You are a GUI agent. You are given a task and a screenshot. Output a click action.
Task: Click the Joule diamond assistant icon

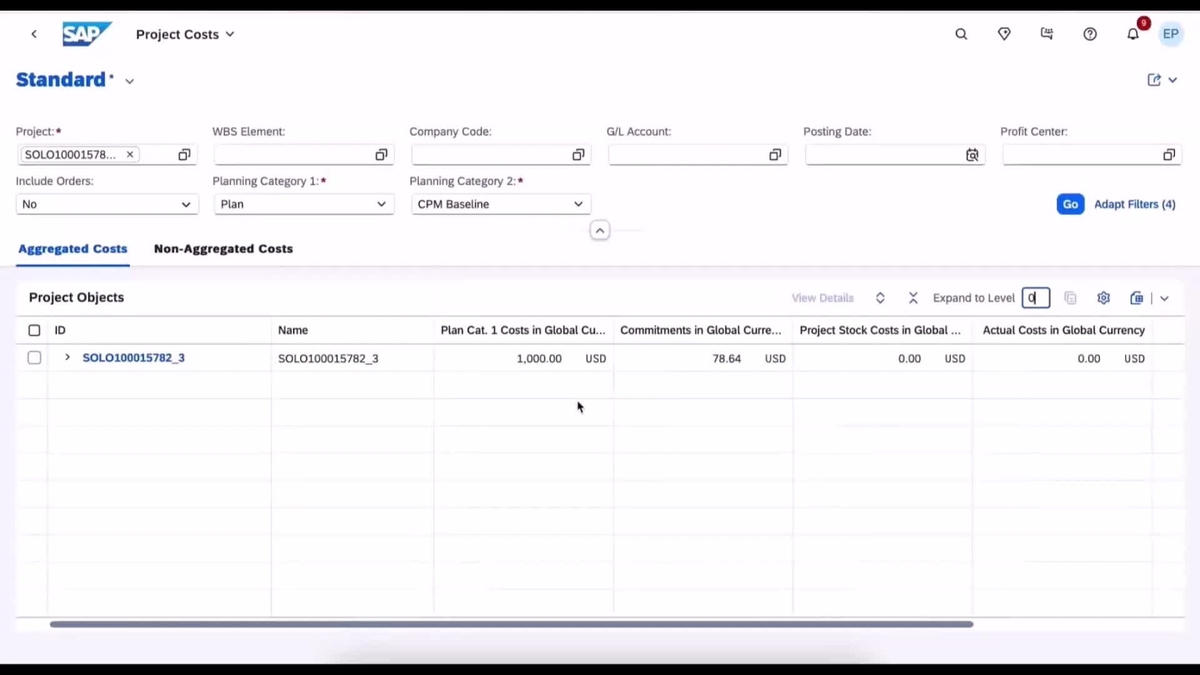(1004, 33)
